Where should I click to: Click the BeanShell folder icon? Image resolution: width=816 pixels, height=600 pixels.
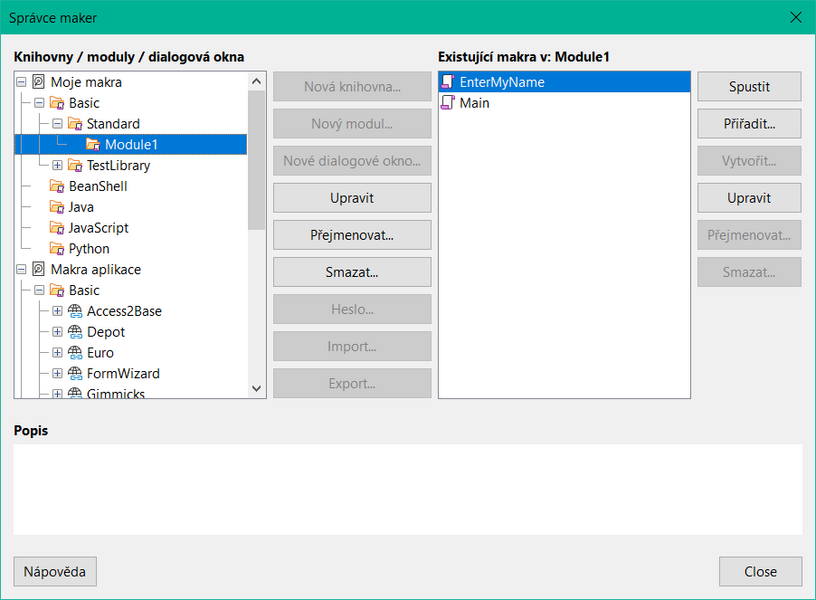tap(57, 186)
